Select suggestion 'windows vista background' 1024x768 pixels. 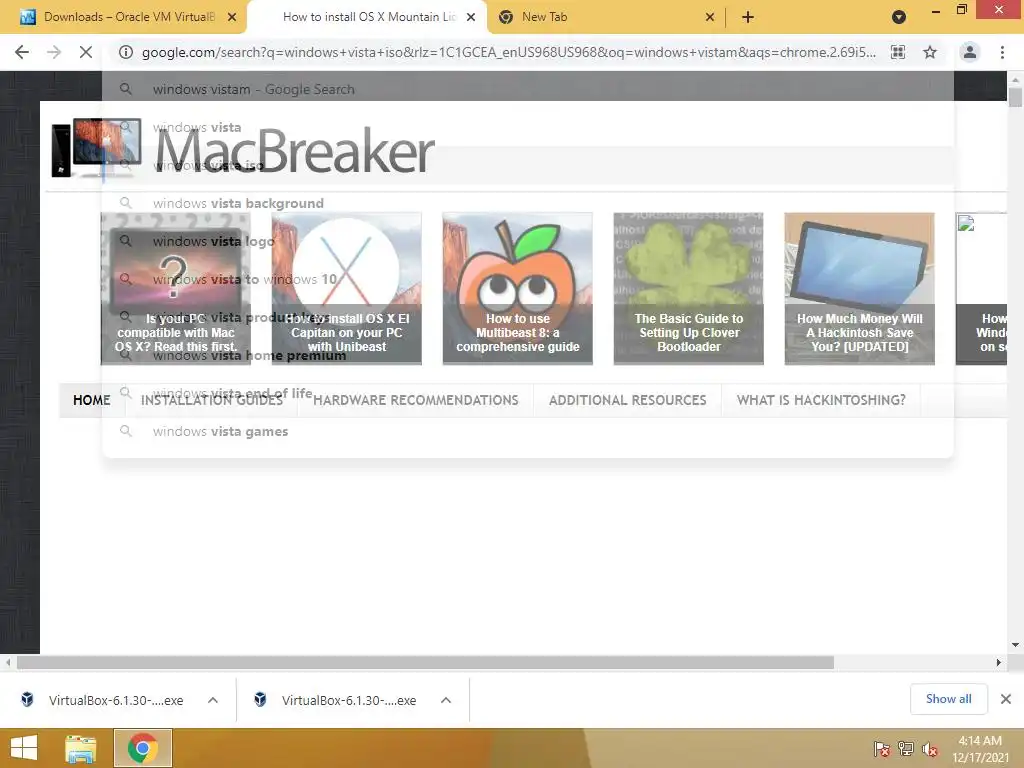pos(528,203)
